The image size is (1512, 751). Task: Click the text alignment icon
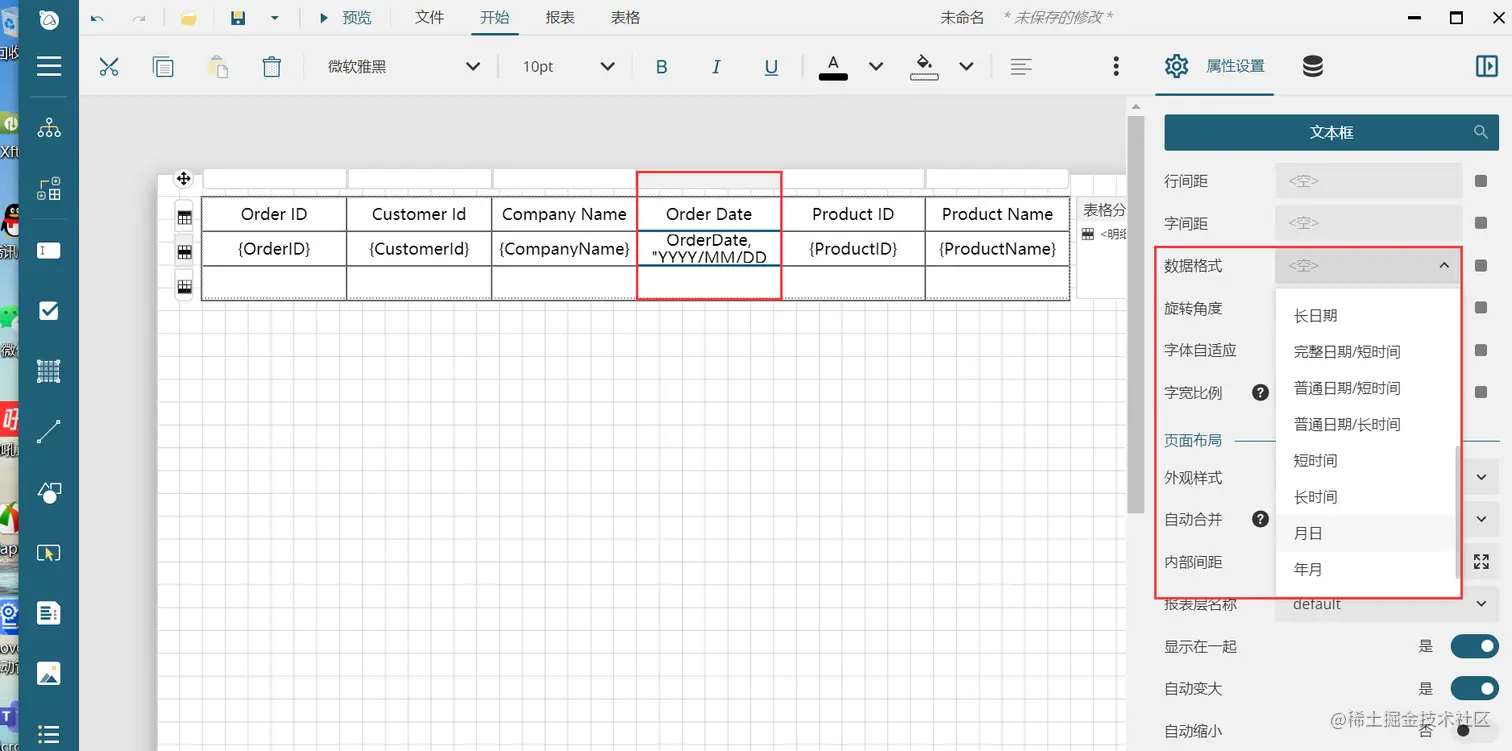1020,67
